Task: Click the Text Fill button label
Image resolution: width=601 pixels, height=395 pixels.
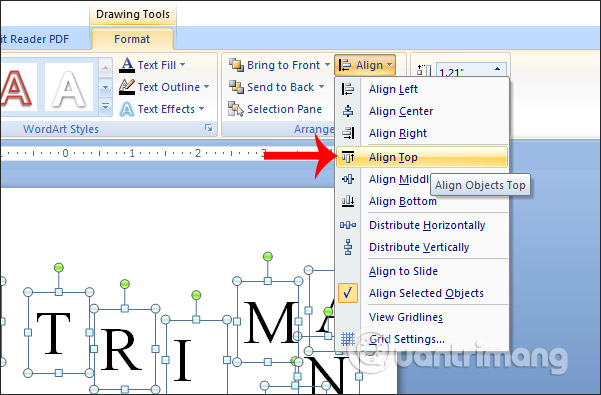Action: tap(157, 65)
